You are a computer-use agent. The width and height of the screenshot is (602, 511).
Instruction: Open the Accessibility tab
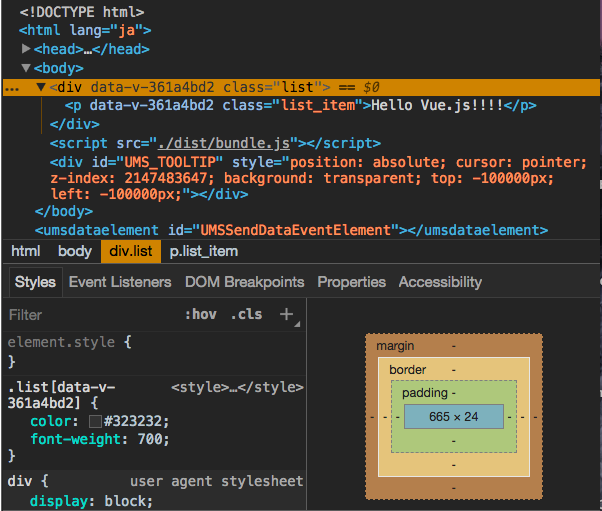point(440,282)
